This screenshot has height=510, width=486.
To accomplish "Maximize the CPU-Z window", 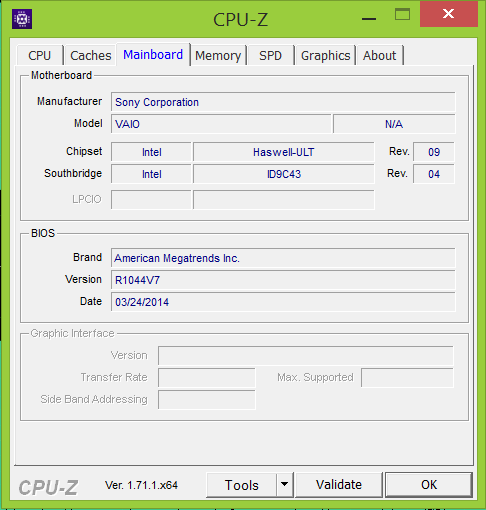I will (402, 14).
